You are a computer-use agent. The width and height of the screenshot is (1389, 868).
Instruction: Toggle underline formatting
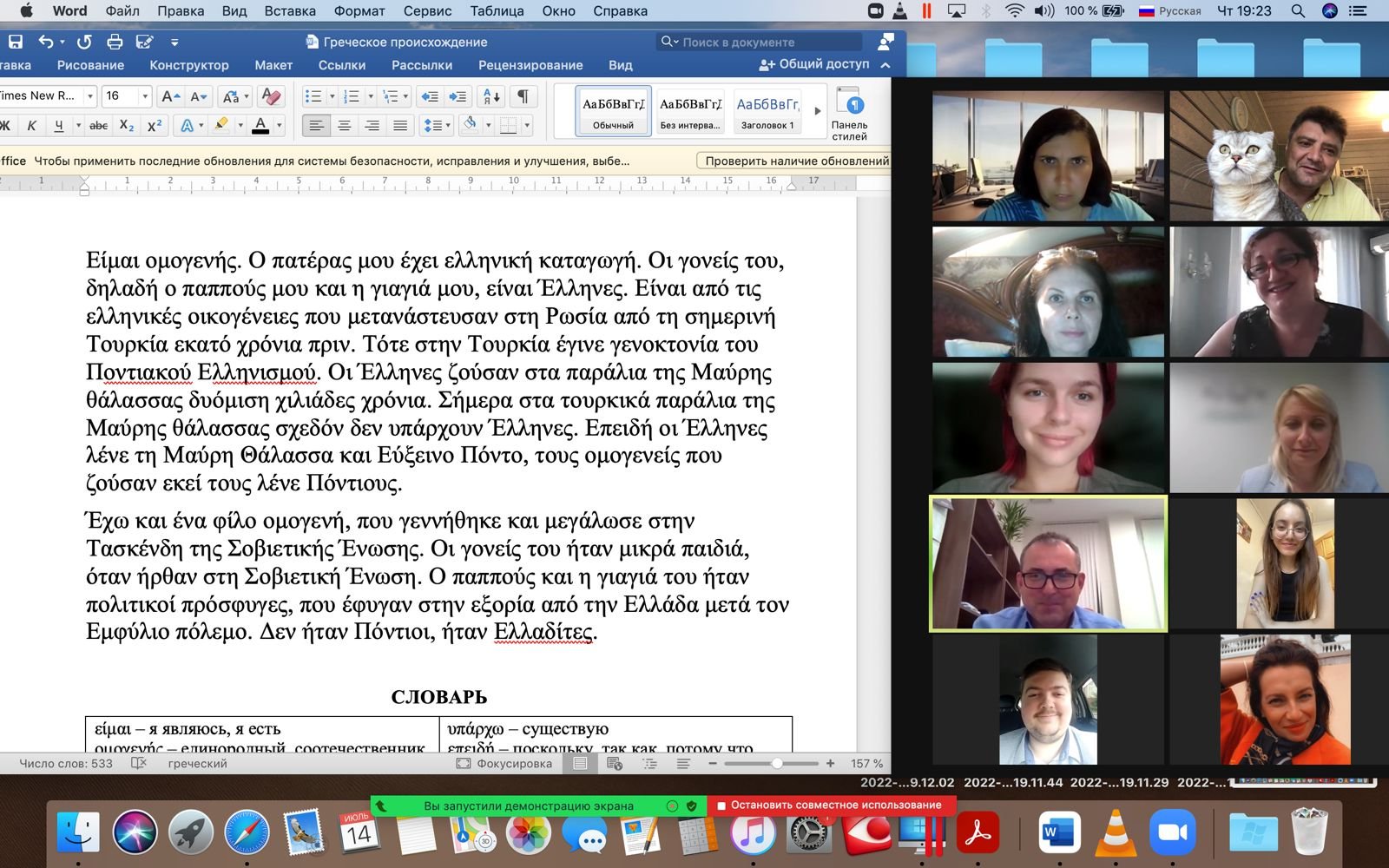(58, 126)
